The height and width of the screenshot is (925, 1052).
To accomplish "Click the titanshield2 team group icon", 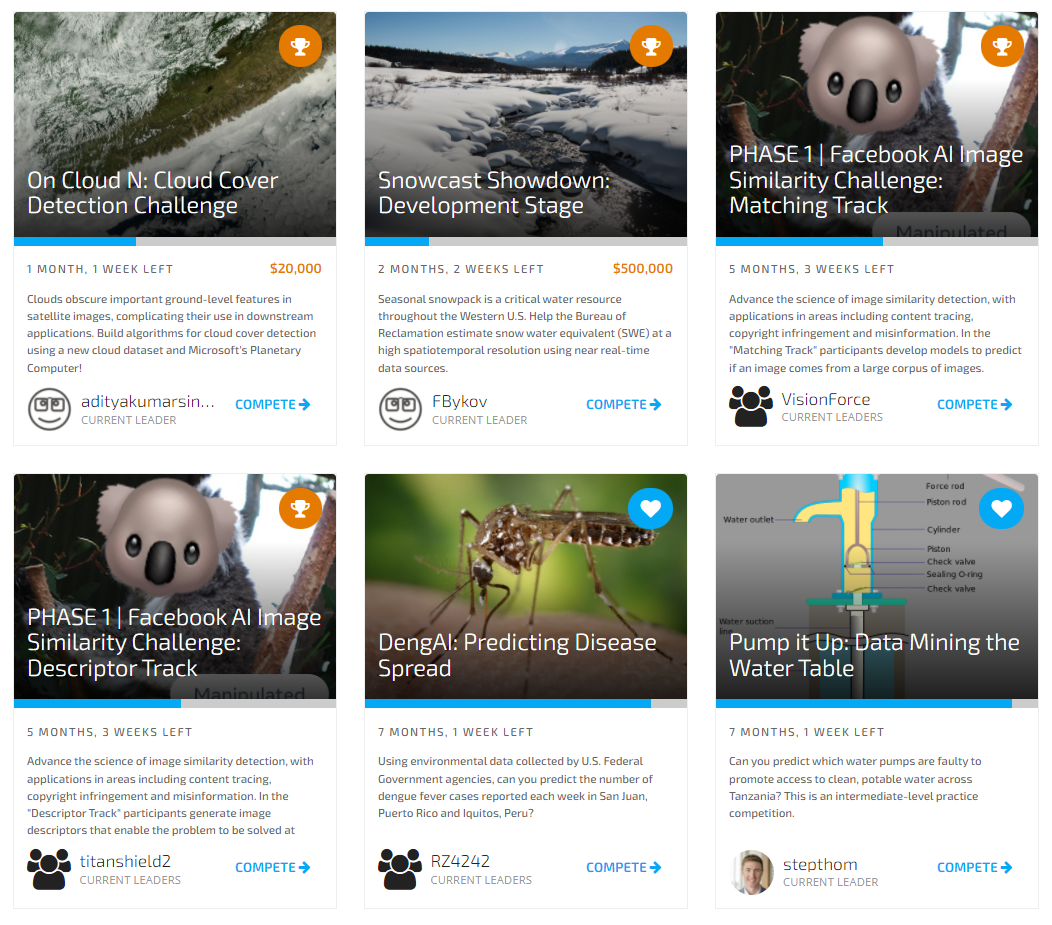I will [x=49, y=869].
